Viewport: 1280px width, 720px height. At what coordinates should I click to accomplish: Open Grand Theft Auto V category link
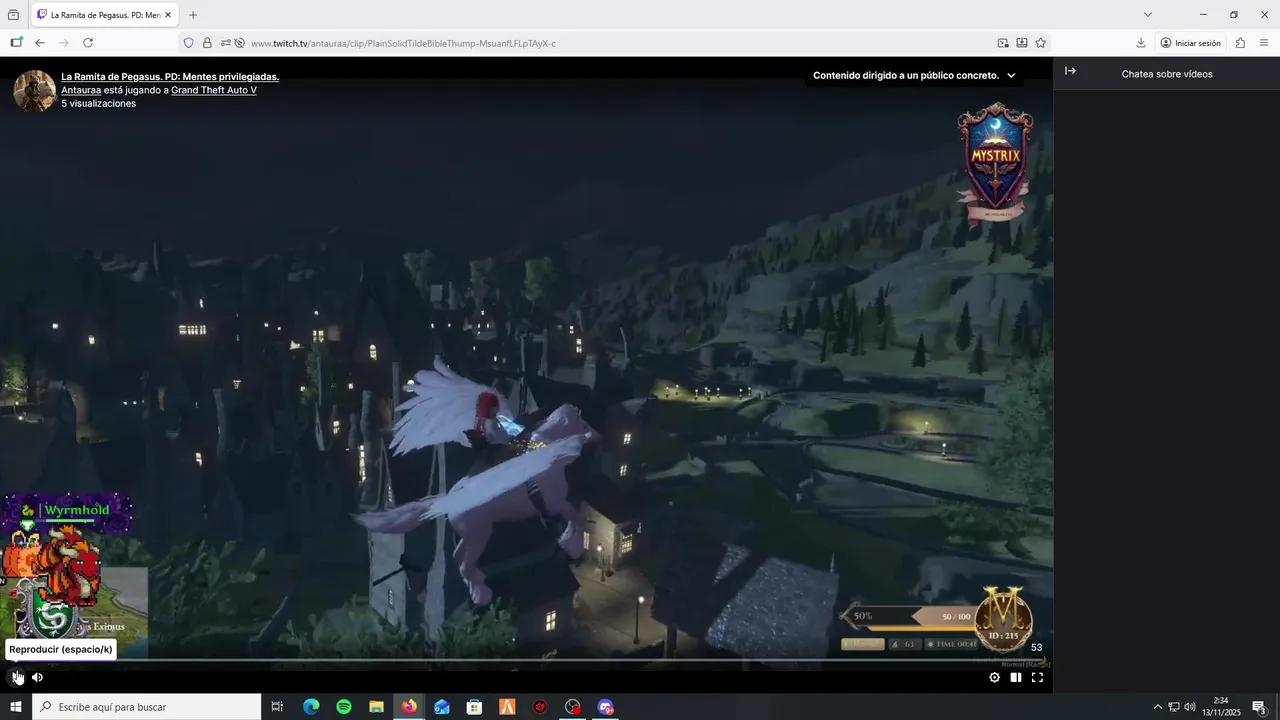coord(214,90)
